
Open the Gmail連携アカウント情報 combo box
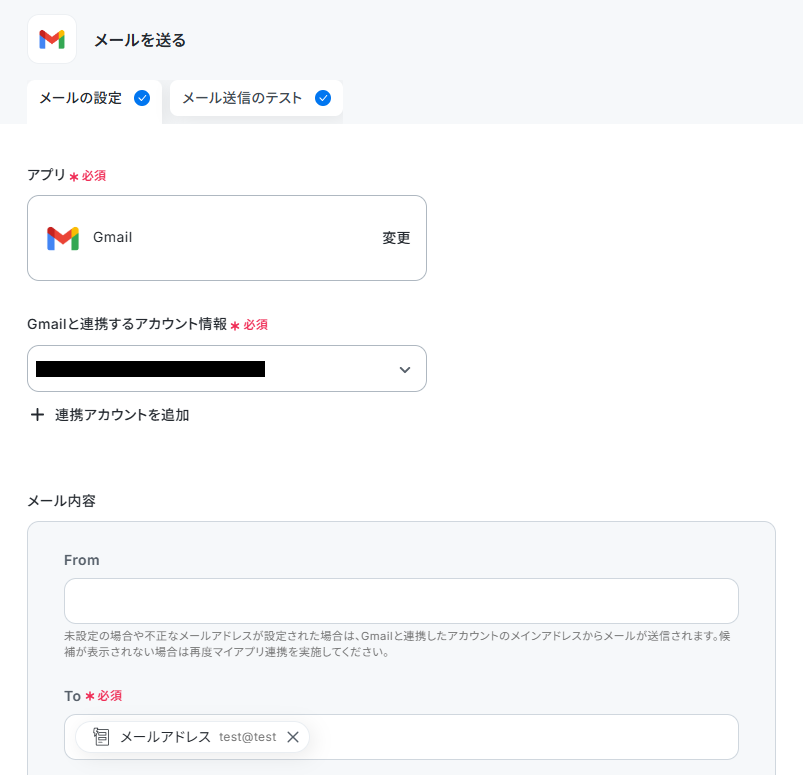click(227, 368)
